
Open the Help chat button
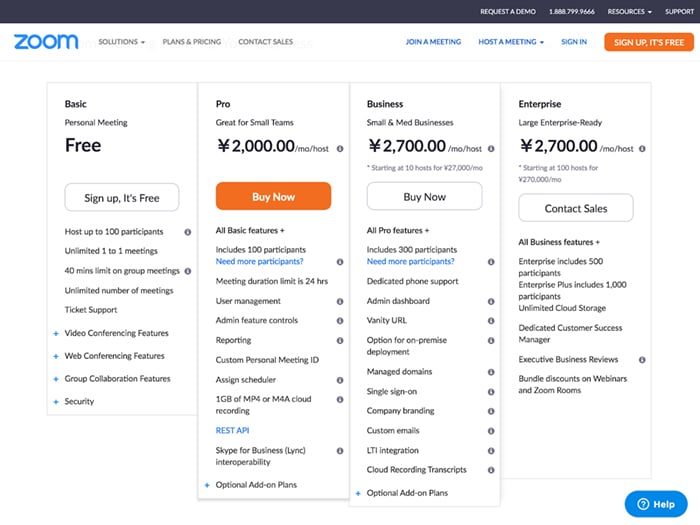(656, 504)
